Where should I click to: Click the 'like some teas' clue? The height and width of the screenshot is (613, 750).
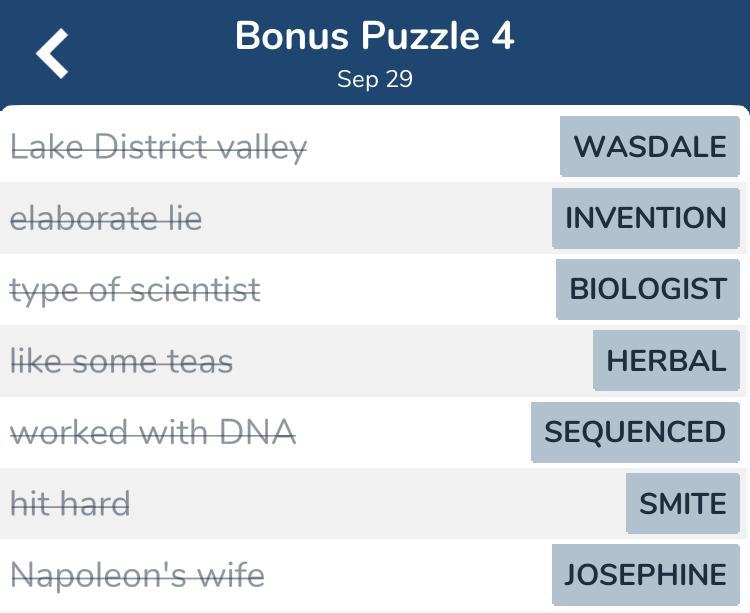click(x=121, y=361)
